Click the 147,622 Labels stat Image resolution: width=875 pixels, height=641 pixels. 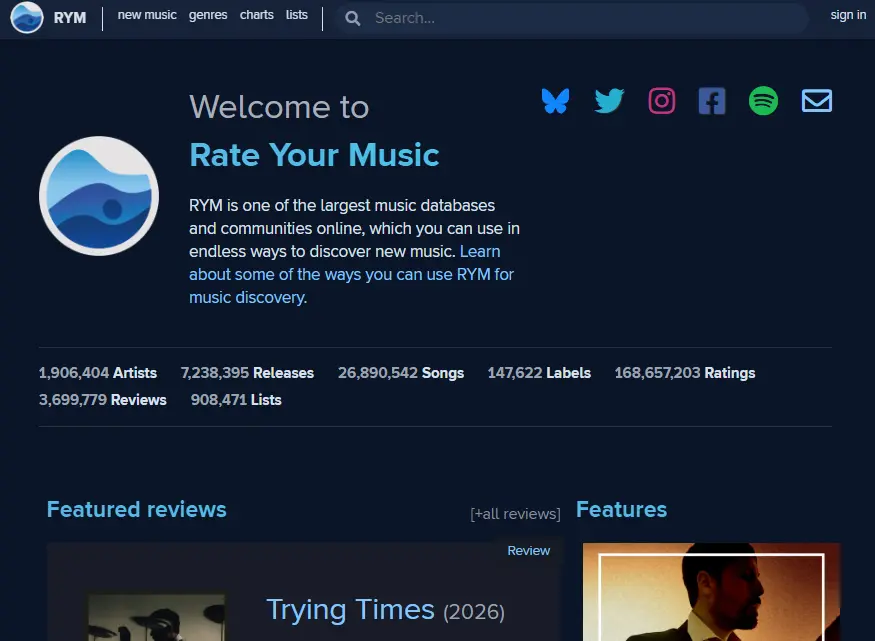pyautogui.click(x=539, y=373)
